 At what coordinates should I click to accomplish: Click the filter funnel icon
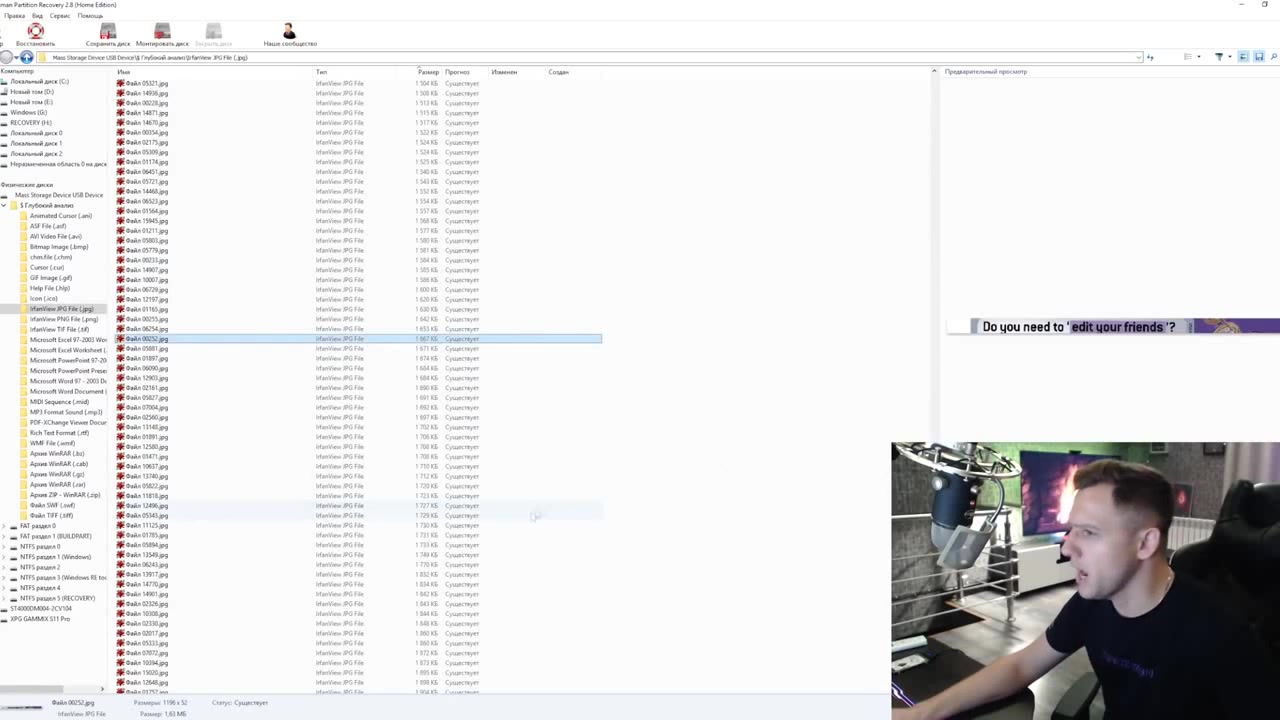1218,57
